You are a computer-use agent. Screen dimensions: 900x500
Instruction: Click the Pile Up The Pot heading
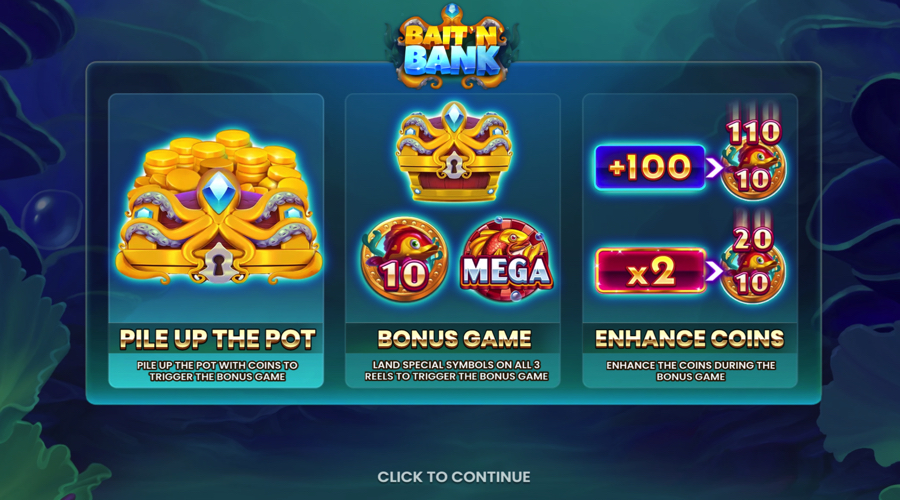(218, 339)
